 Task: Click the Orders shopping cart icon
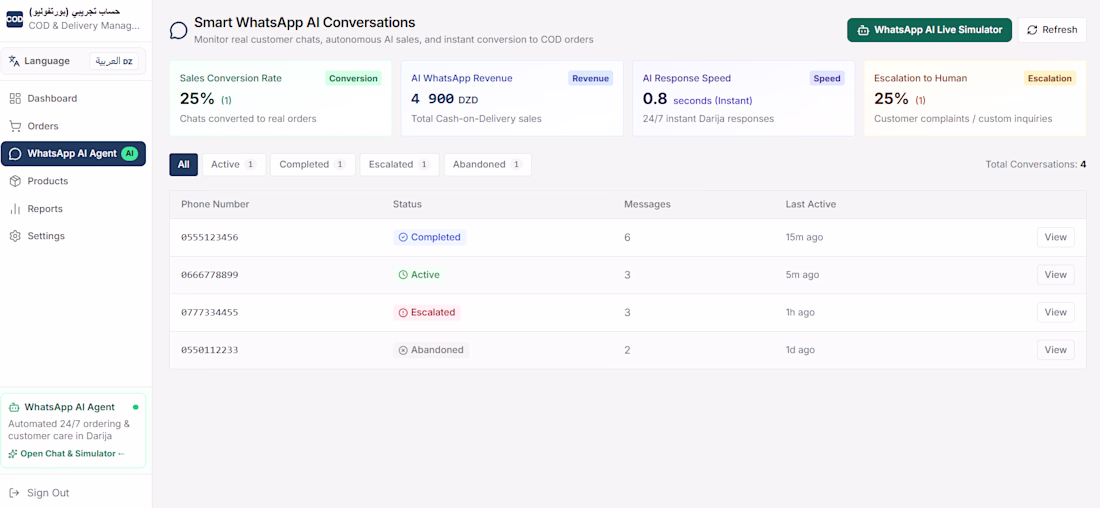click(15, 126)
